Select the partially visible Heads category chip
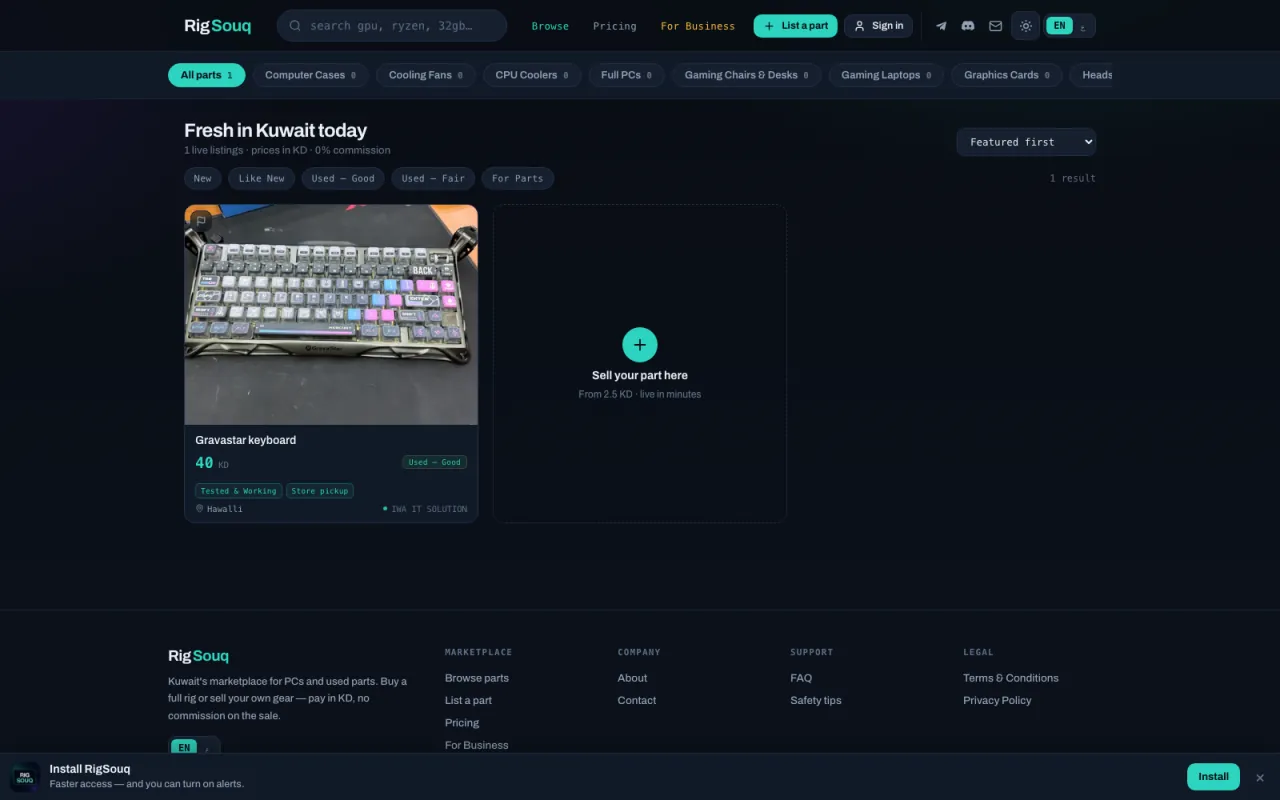 1092,75
